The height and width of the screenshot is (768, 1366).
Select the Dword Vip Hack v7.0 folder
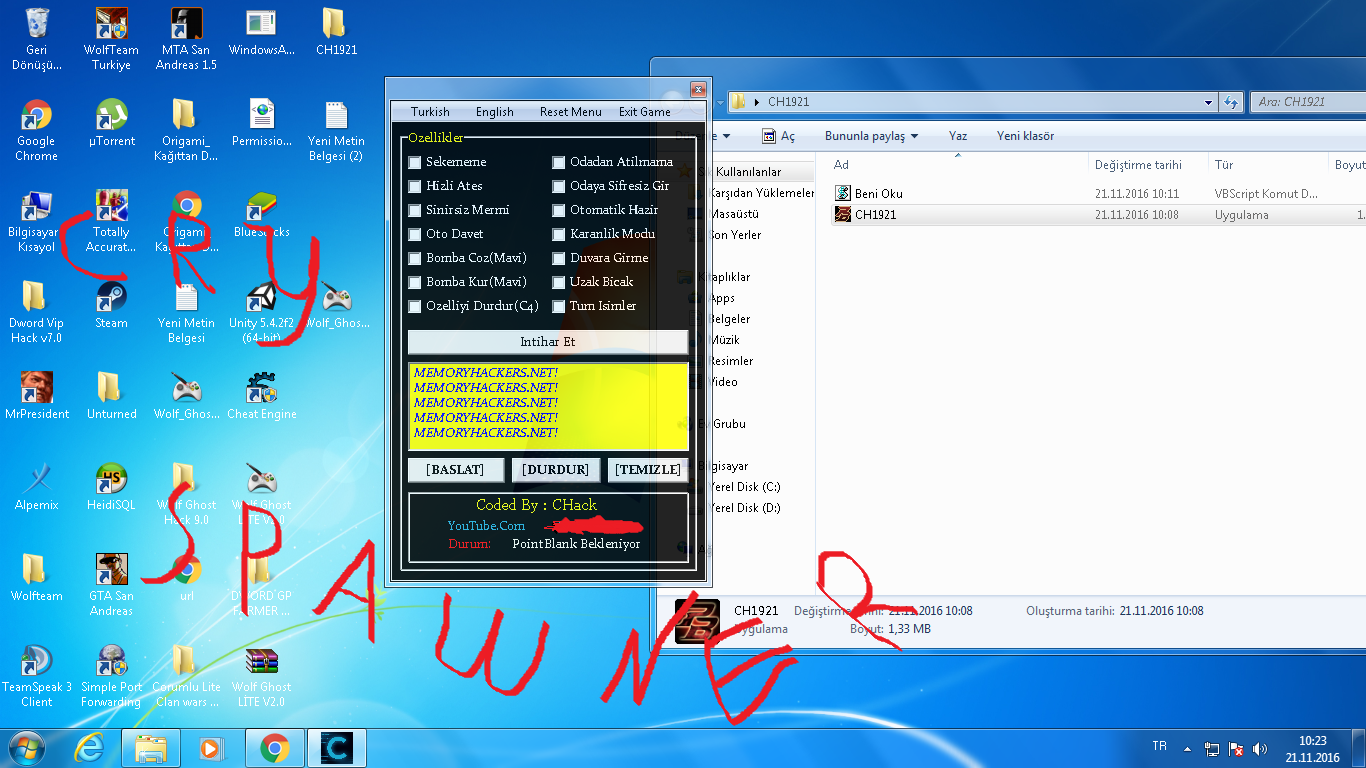36,312
